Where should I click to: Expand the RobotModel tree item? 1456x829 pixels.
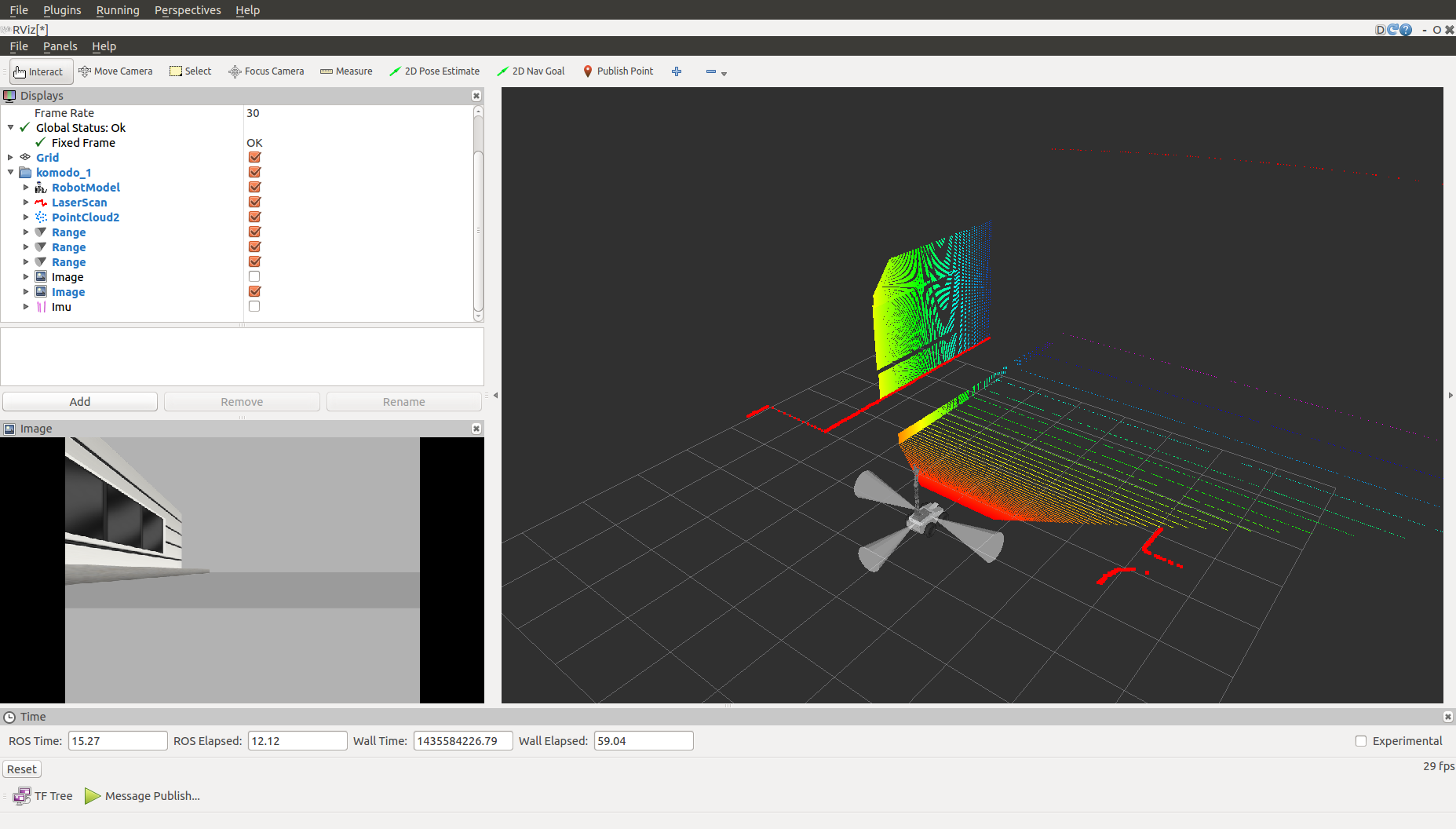(x=26, y=188)
